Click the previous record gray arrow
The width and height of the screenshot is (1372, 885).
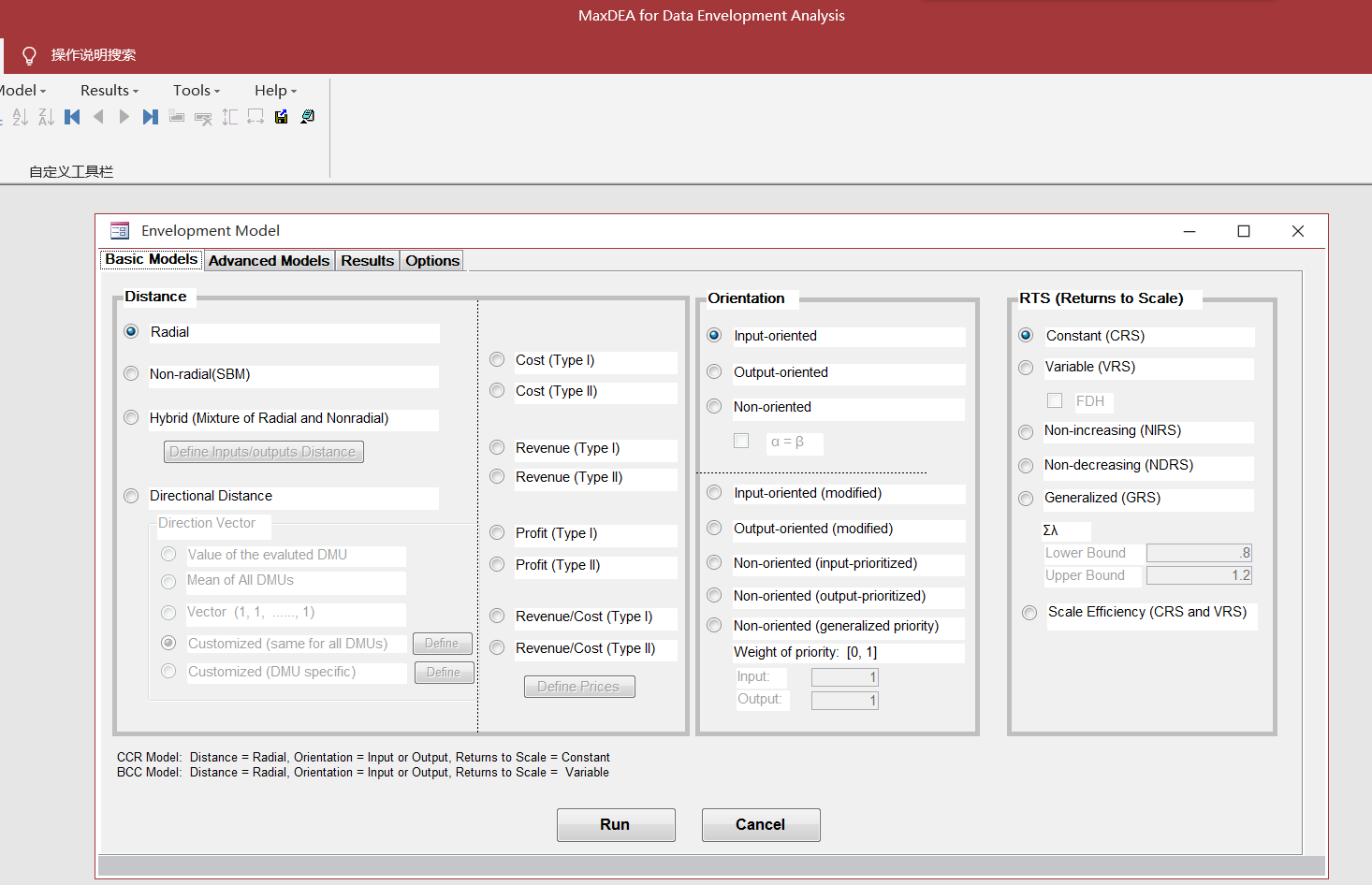(x=98, y=117)
